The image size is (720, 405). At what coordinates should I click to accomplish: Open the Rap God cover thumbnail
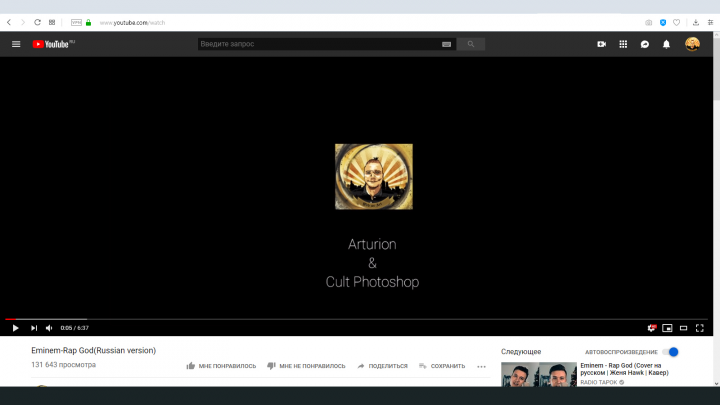(x=539, y=374)
